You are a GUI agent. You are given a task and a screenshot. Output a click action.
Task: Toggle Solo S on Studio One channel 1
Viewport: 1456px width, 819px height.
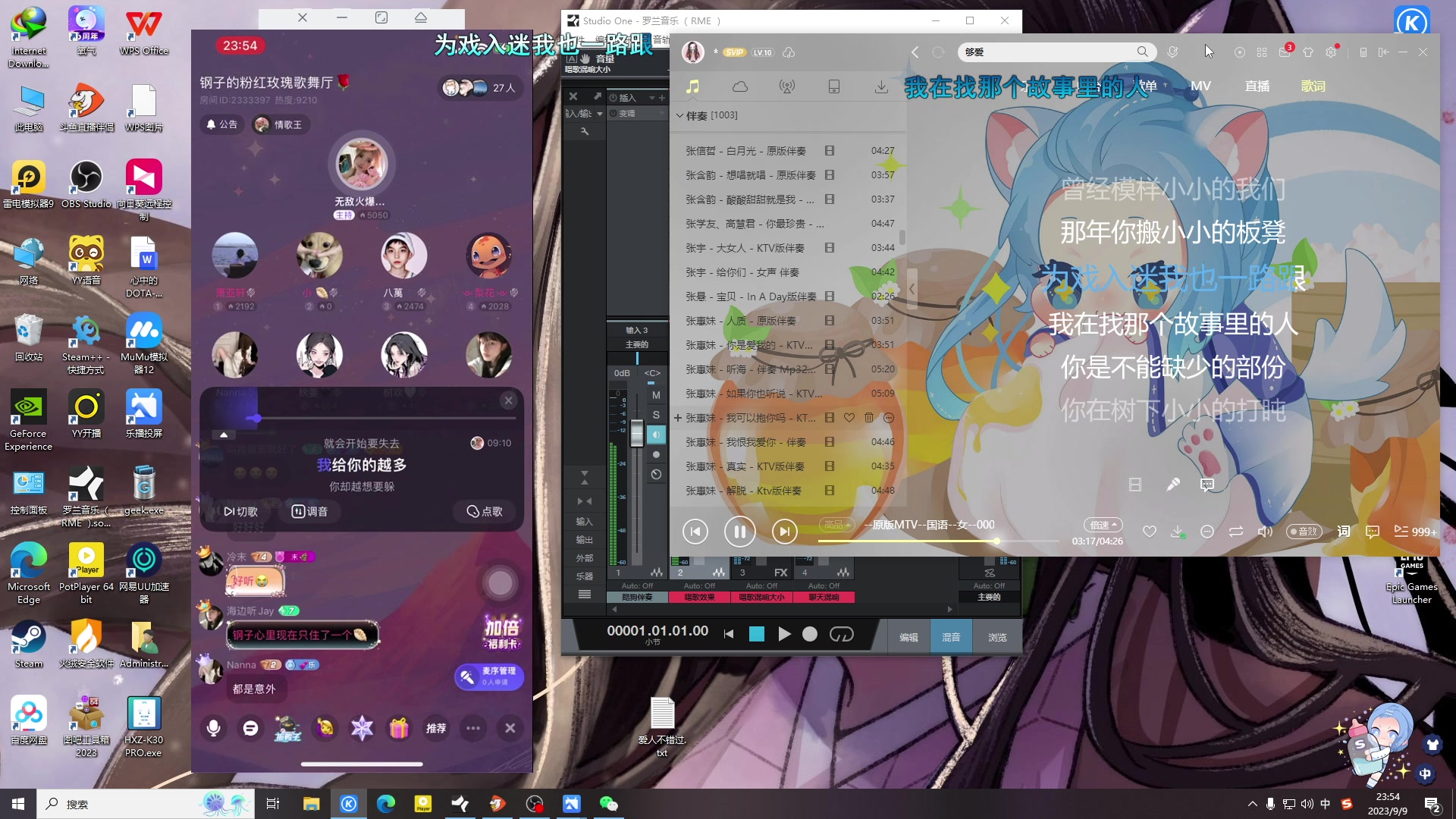point(656,415)
